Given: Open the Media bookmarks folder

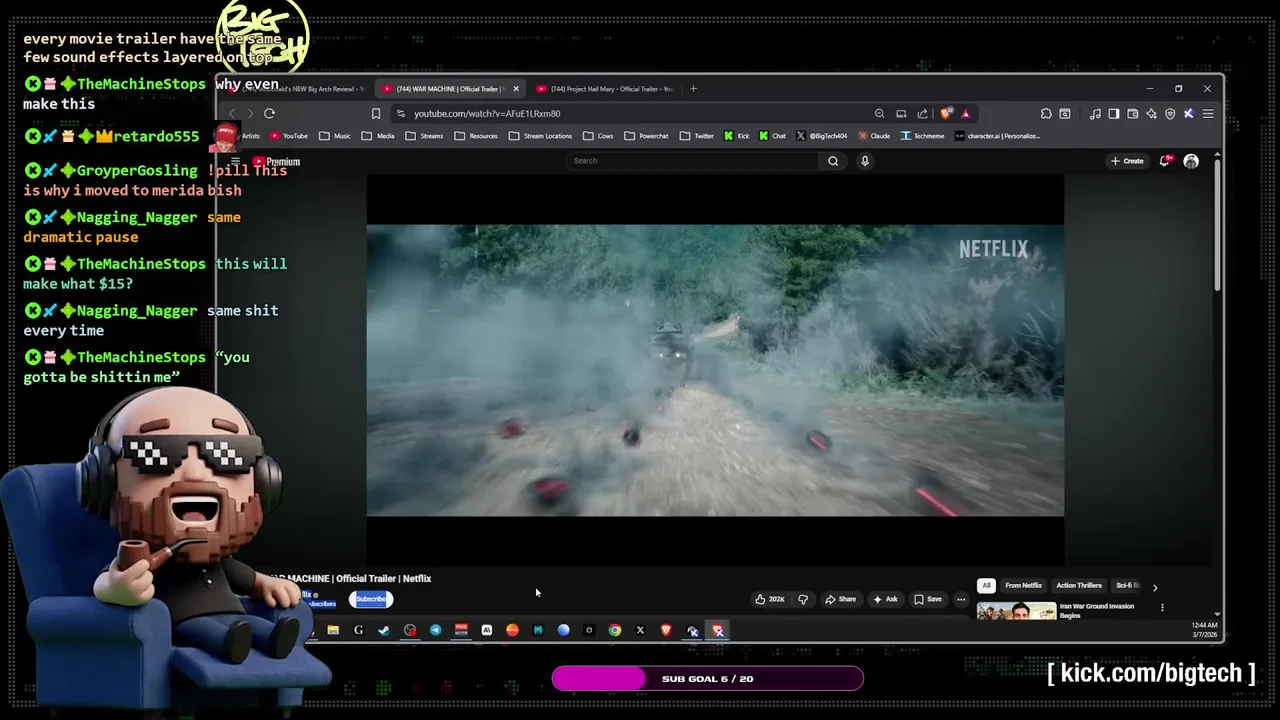Looking at the screenshot, I should (378, 136).
